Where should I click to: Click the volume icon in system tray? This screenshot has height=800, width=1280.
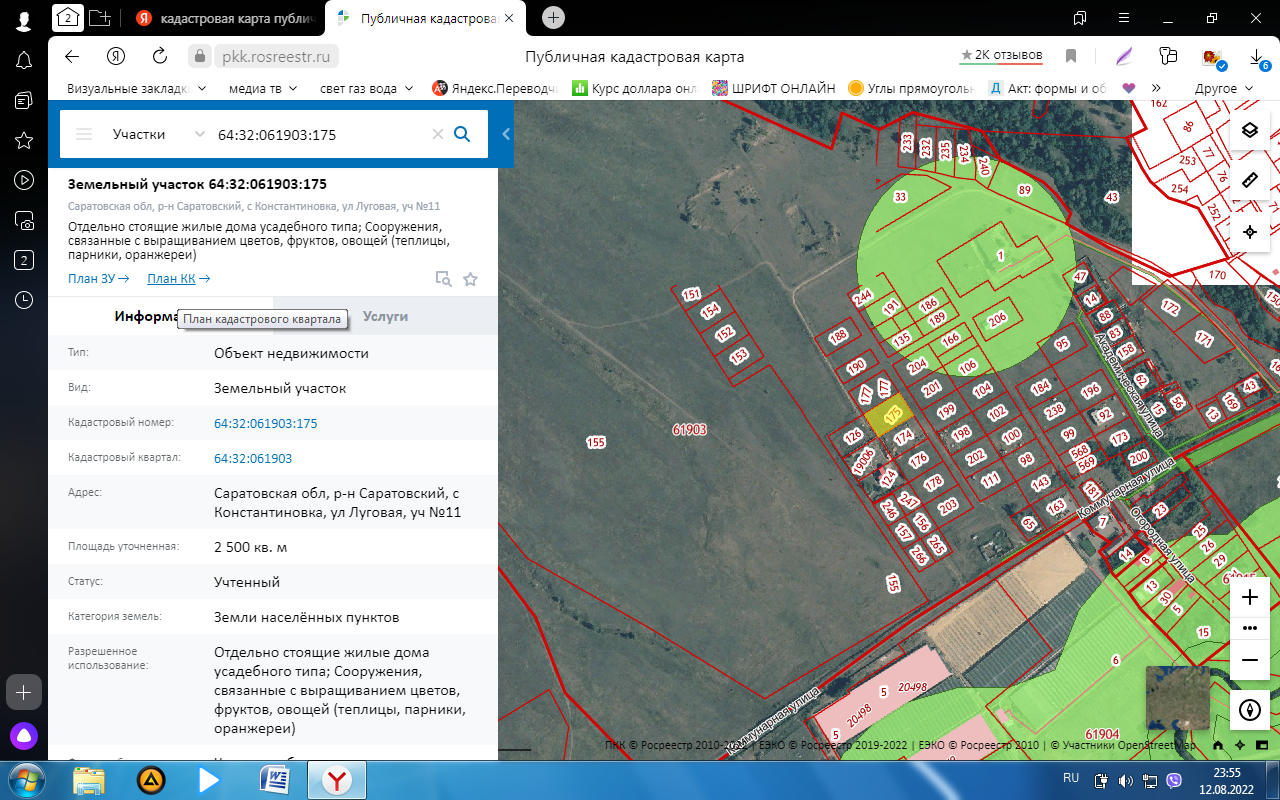[1124, 780]
